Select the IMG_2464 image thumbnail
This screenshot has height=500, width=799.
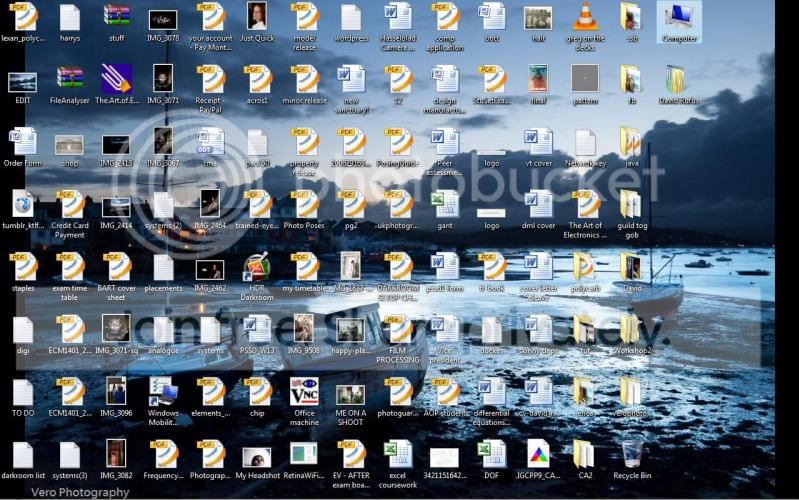point(210,203)
